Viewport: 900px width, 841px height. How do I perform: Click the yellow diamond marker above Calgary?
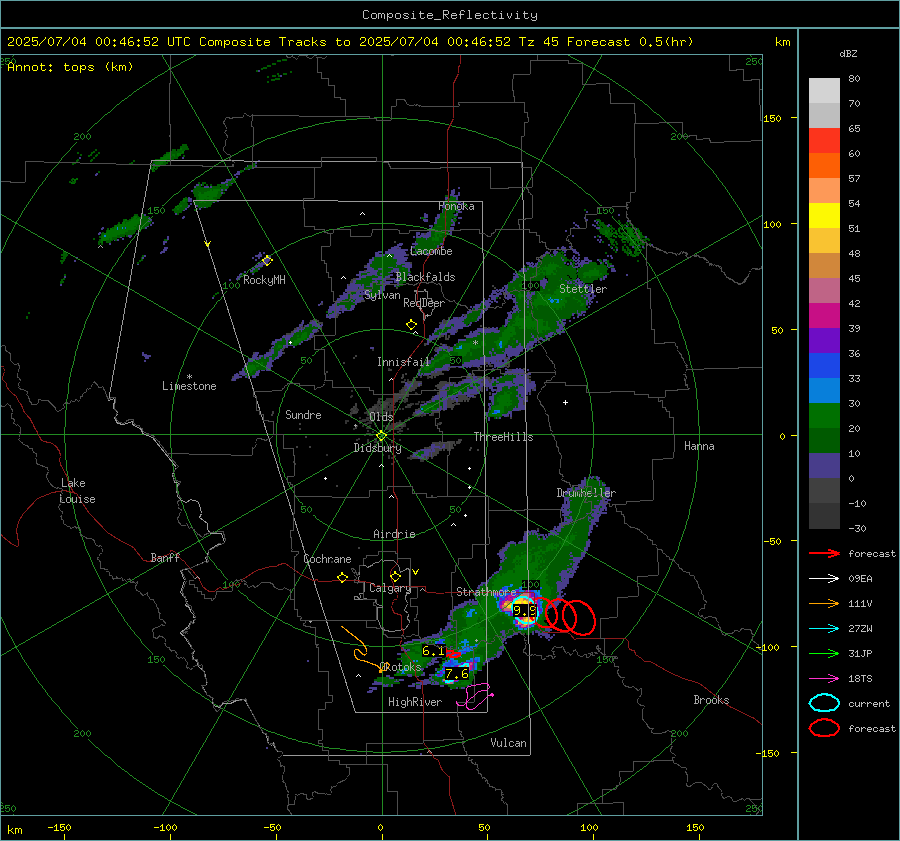point(395,576)
